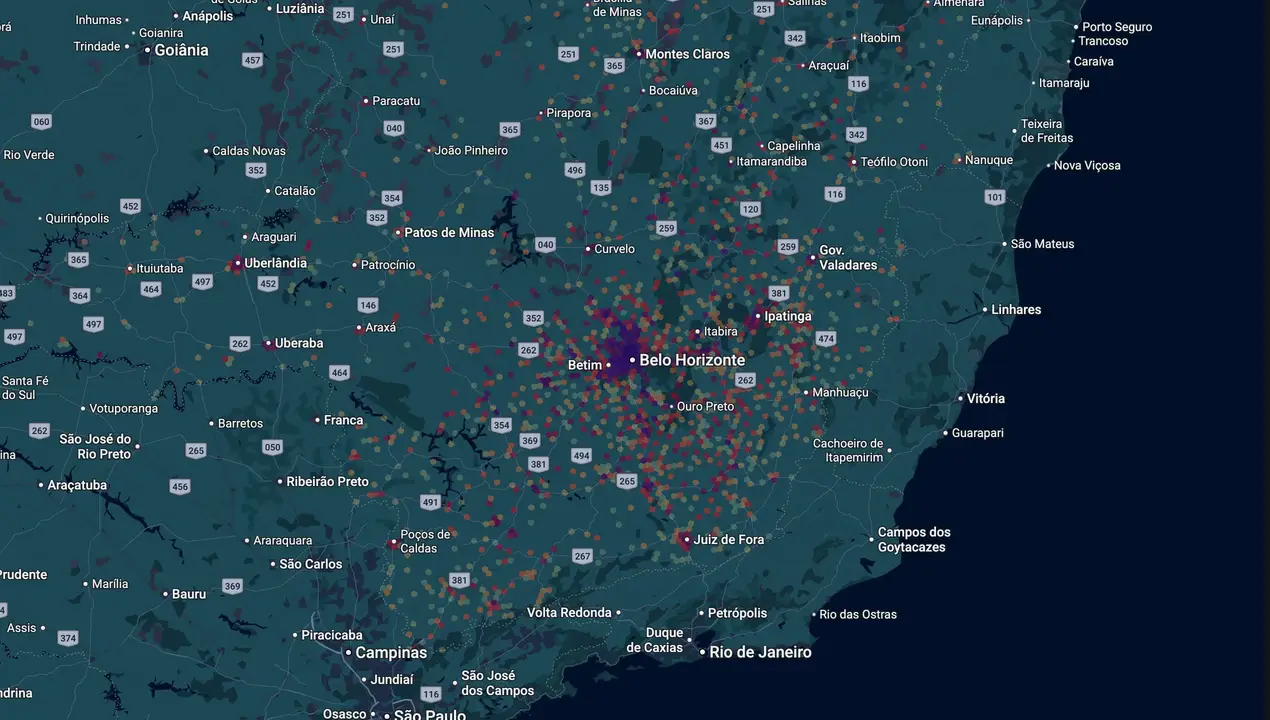
Task: Select Cachoeiro de Itapemirim label
Action: coord(848,450)
